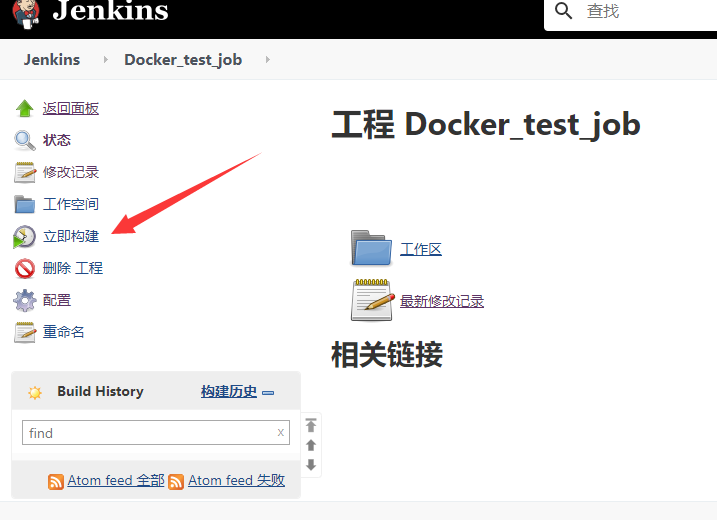
Task: Open 修改记录 in the side menu
Action: click(71, 172)
